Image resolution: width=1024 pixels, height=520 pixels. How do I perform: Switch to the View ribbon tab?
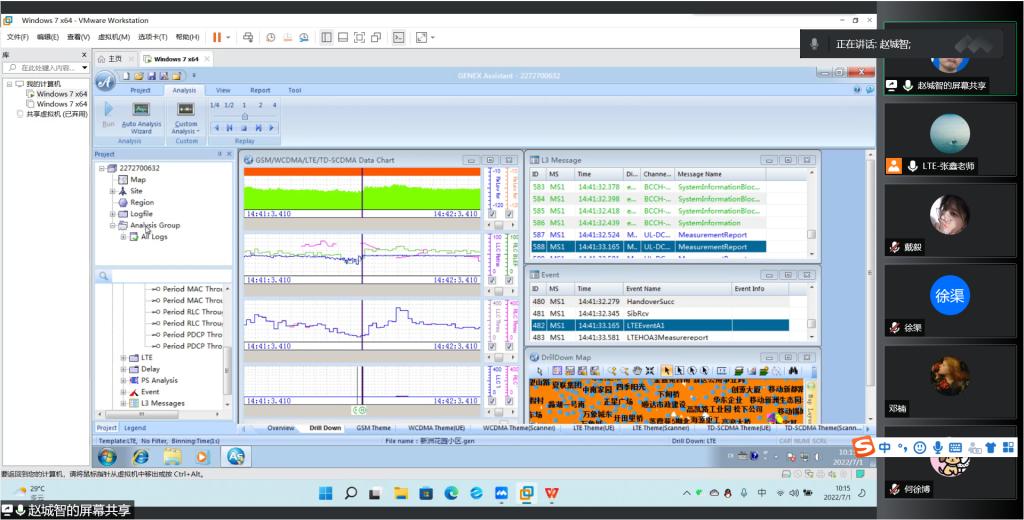coord(223,90)
